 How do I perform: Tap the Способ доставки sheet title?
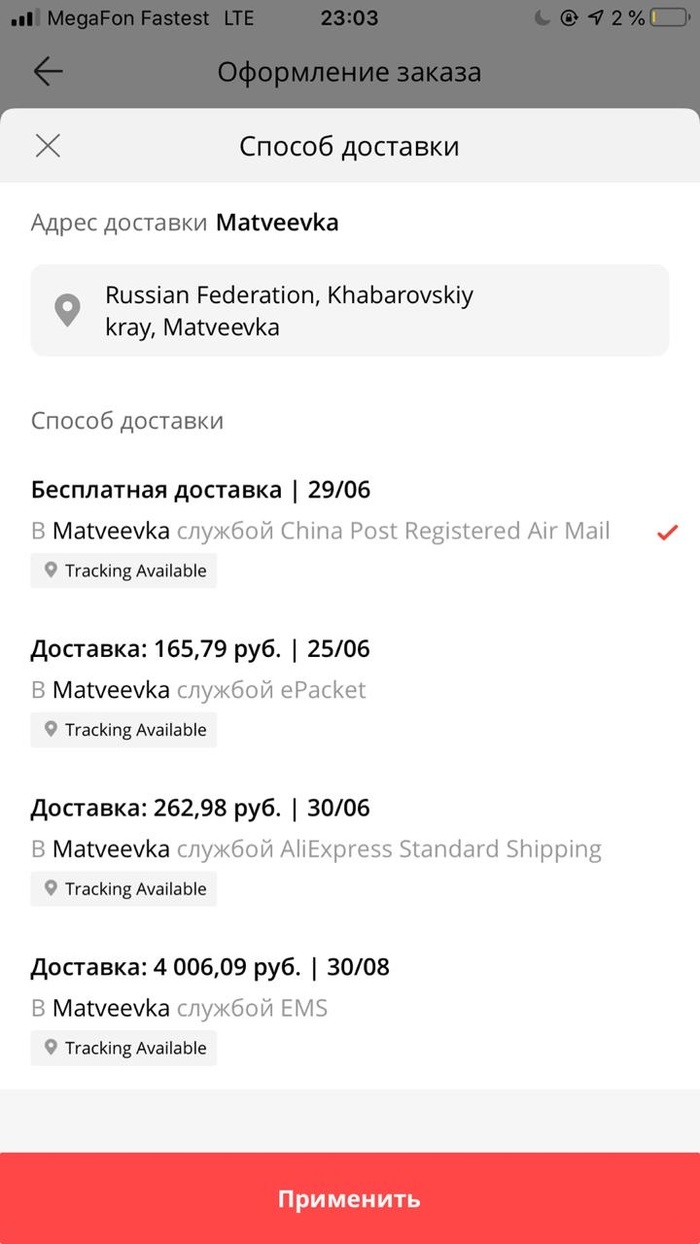pyautogui.click(x=349, y=146)
